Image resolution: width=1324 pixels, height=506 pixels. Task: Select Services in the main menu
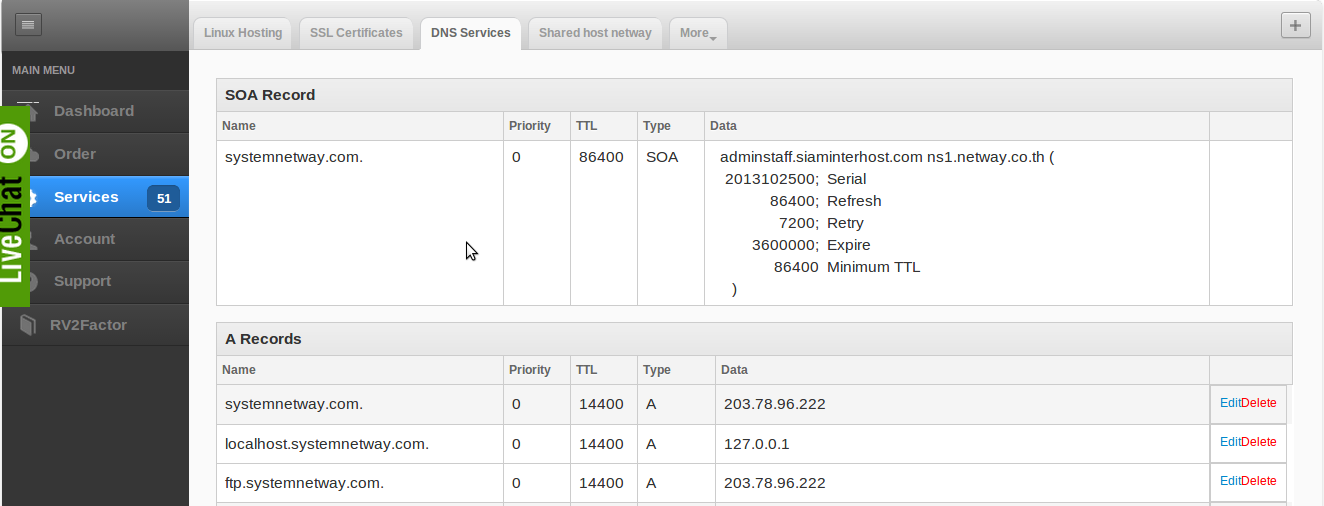point(86,197)
